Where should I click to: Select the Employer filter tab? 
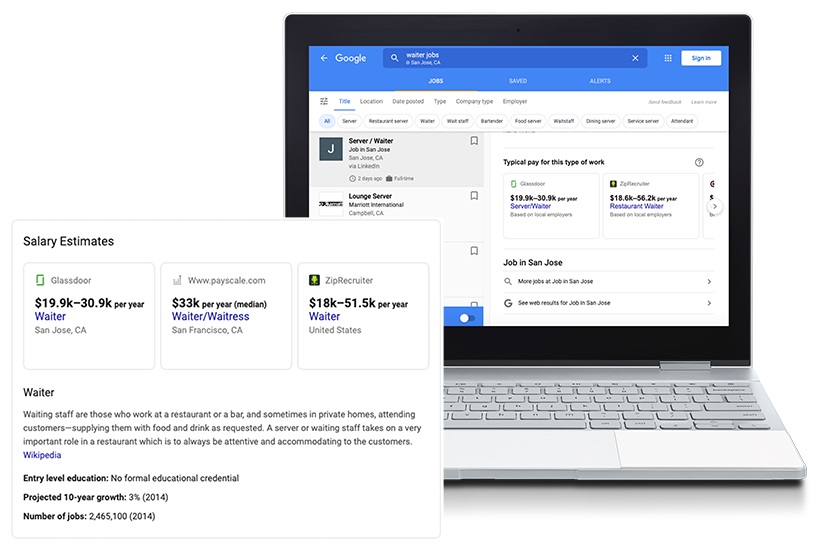[515, 101]
